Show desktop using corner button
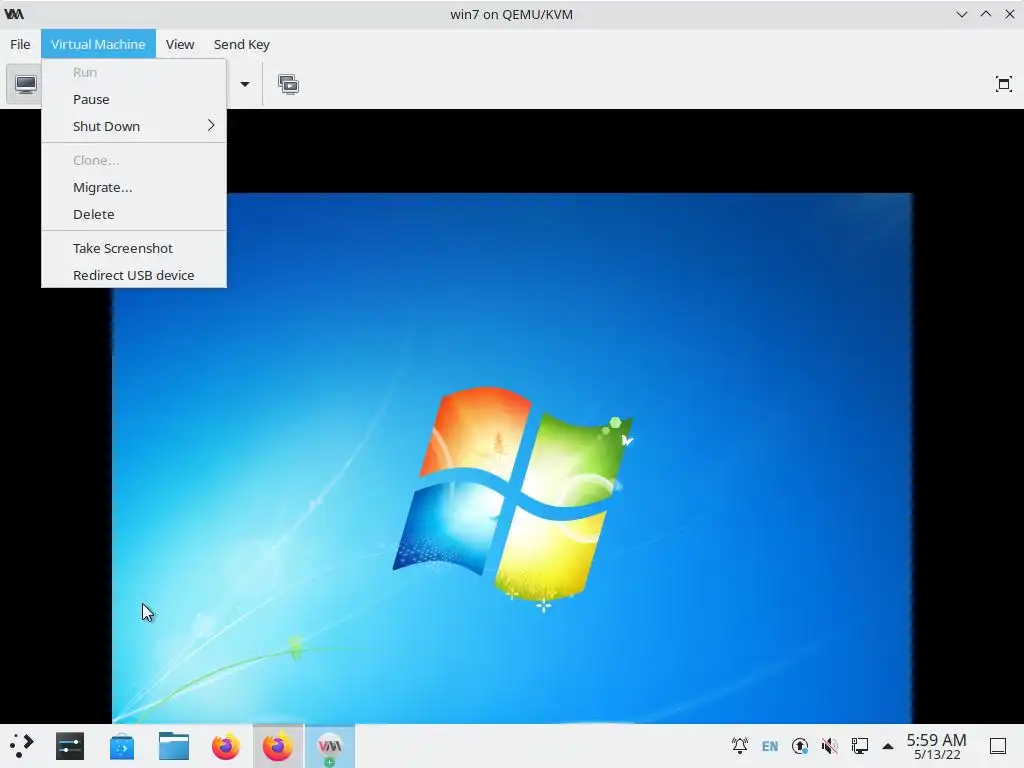The height and width of the screenshot is (768, 1024). [997, 746]
